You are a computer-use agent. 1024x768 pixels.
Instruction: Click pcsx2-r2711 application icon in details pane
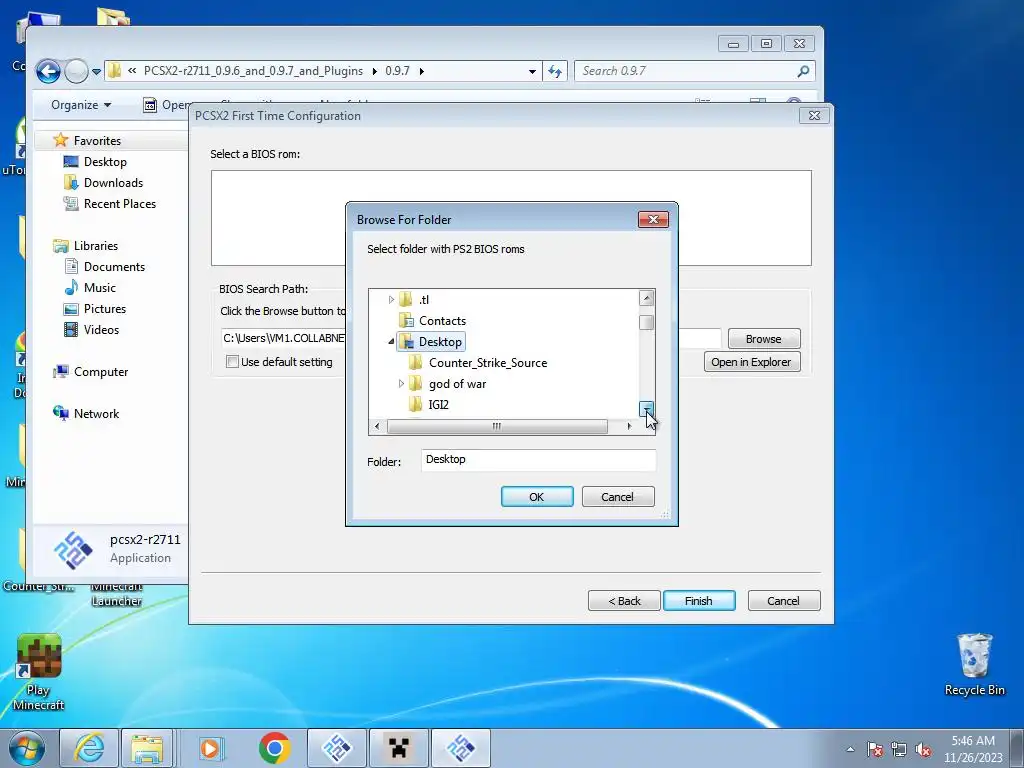(x=72, y=550)
